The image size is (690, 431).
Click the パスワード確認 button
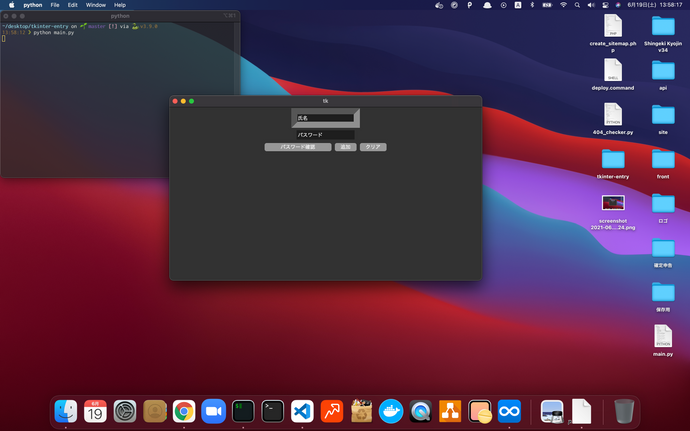pyautogui.click(x=298, y=147)
